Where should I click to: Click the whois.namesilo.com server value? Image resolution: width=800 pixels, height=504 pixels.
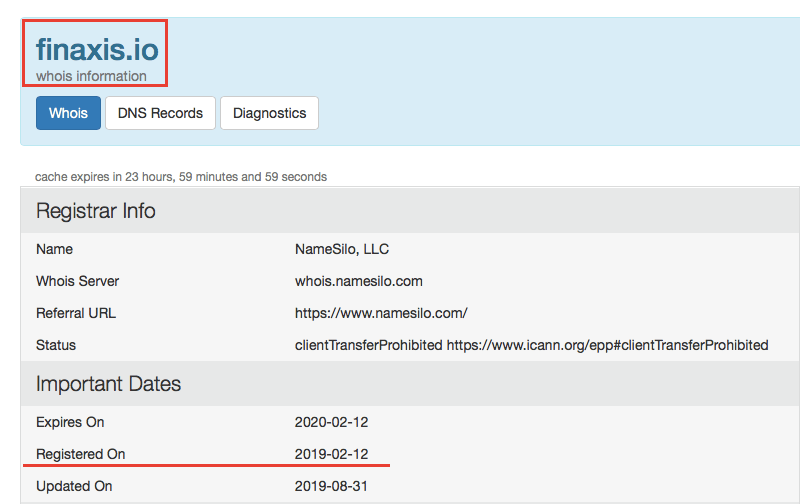pyautogui.click(x=359, y=281)
